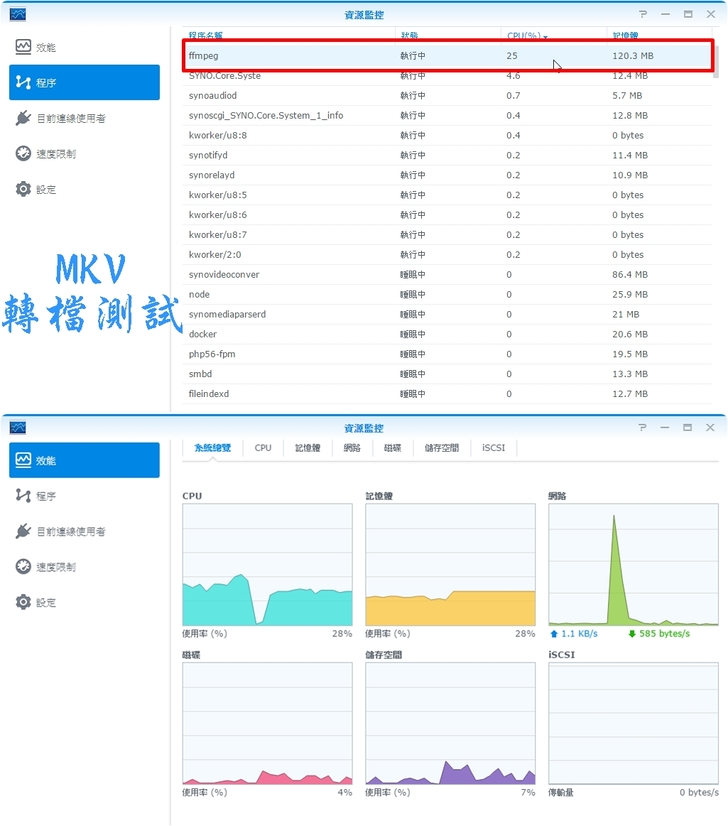Select 目前連線使用者 plug icon in upper window
Image resolution: width=728 pixels, height=826 pixels.
coord(24,119)
